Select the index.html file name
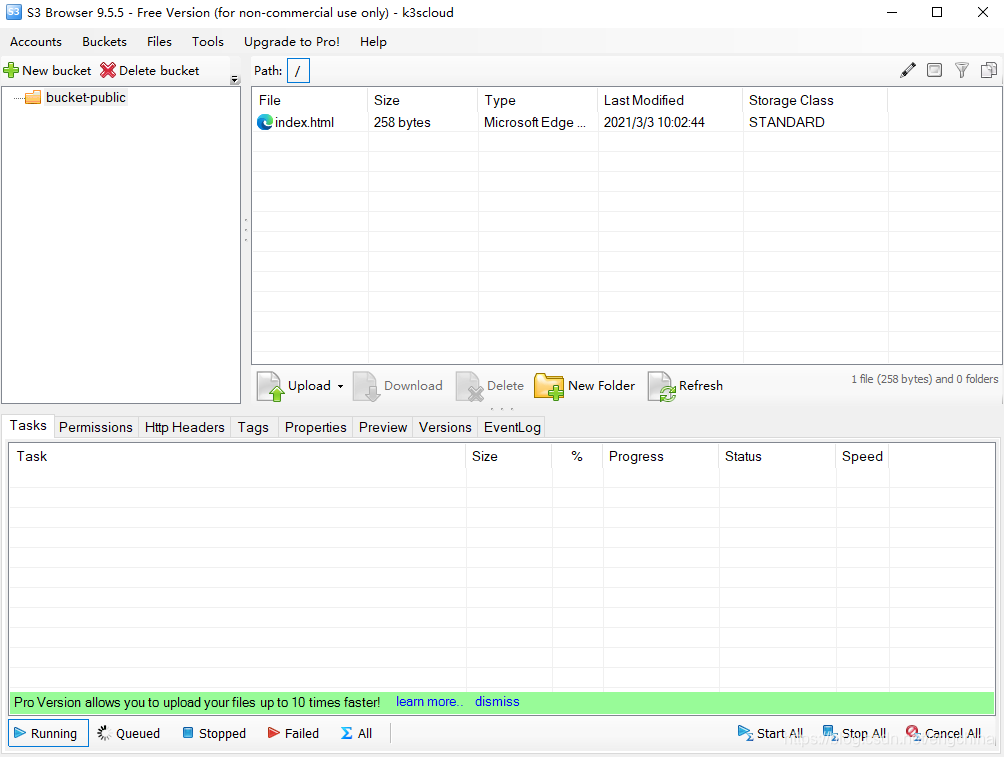Image resolution: width=1004 pixels, height=757 pixels. (x=304, y=122)
